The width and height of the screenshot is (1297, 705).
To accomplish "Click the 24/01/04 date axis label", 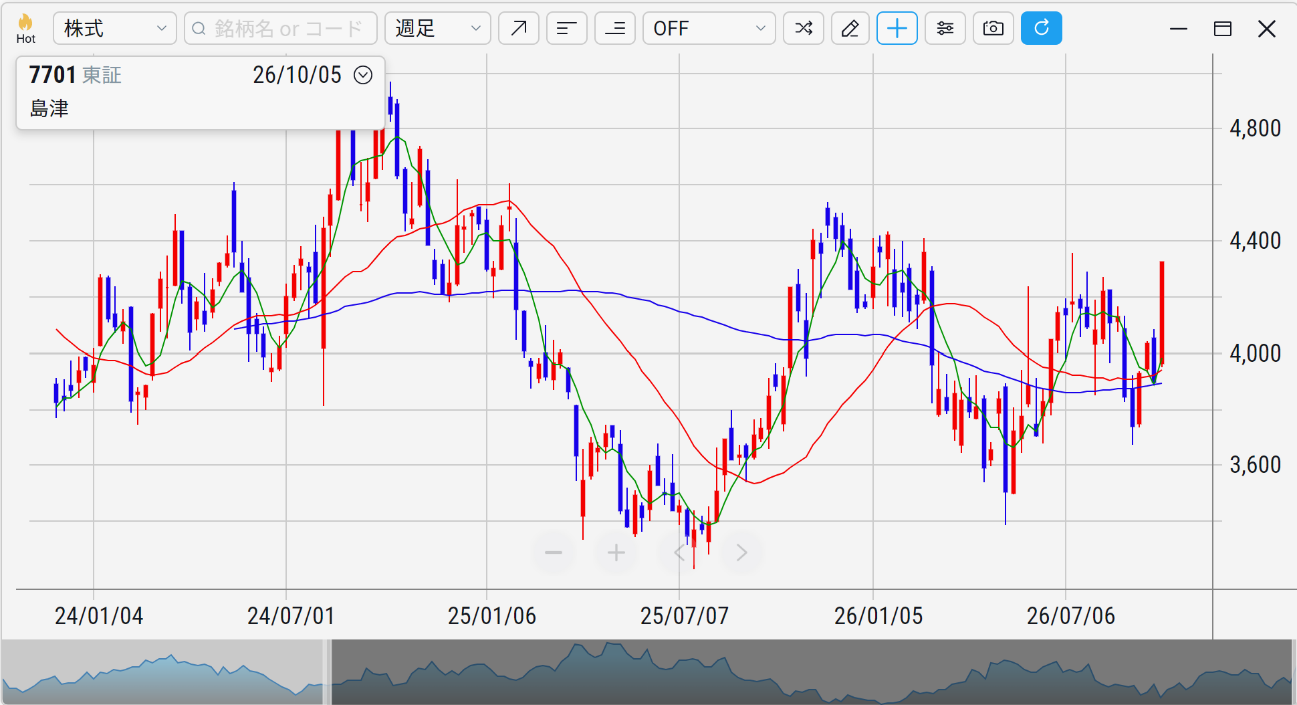I will point(98,616).
